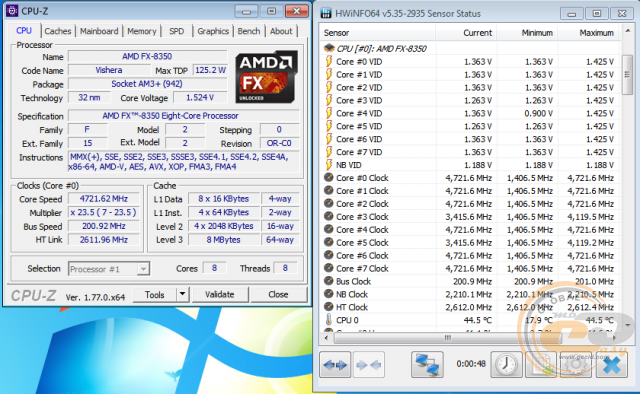Click the Validate button
Viewport: 640px width, 394px height.
[220, 294]
